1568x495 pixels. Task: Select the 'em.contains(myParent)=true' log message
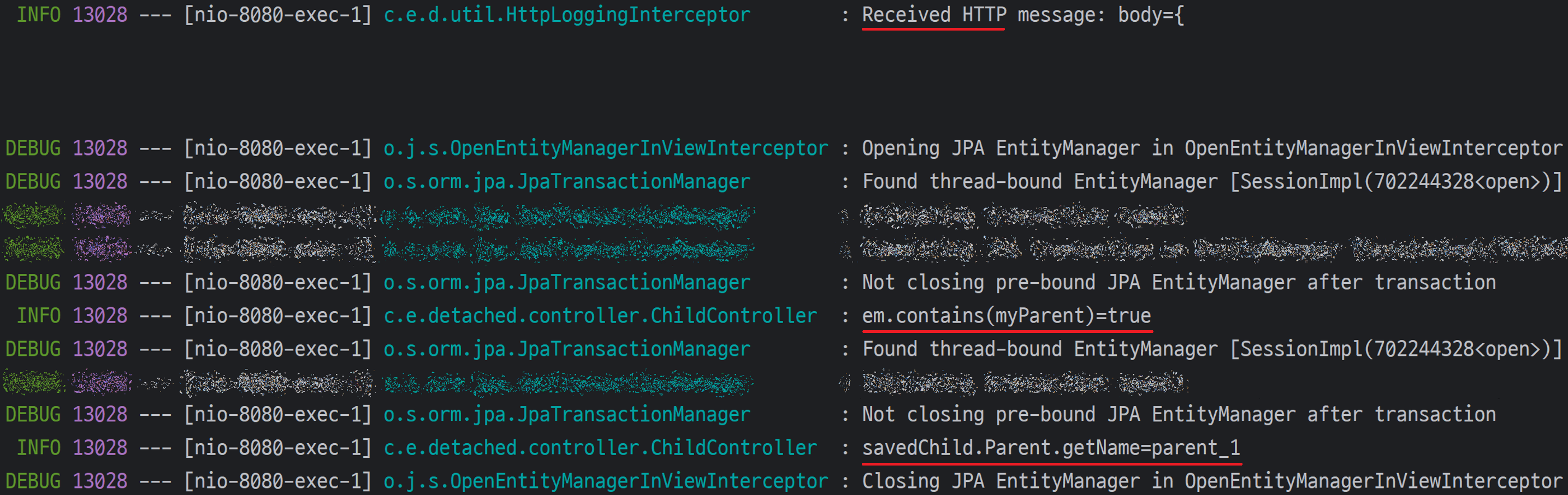click(1006, 315)
